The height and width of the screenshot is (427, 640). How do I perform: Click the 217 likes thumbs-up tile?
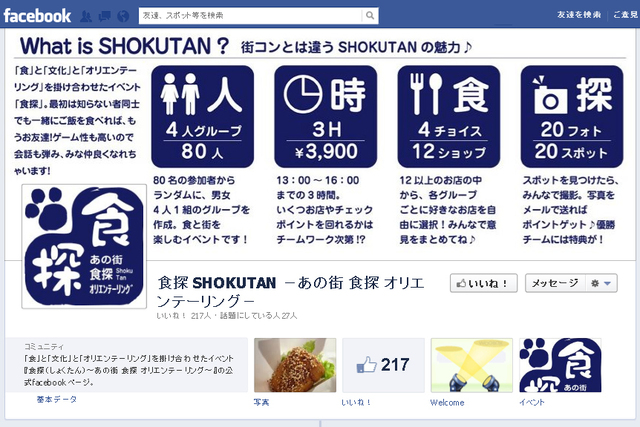point(383,365)
